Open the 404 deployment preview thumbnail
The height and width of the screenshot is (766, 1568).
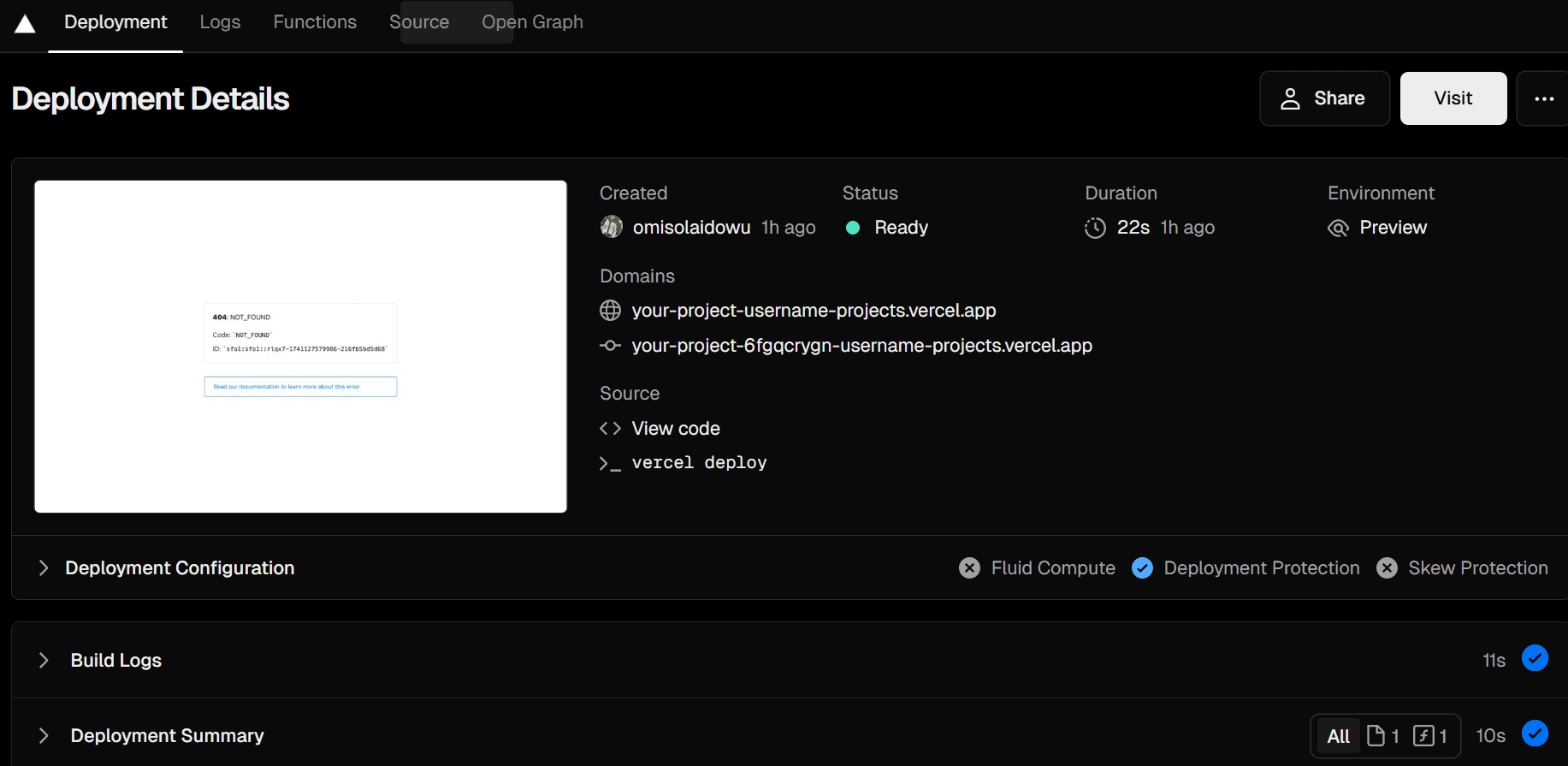[x=300, y=347]
